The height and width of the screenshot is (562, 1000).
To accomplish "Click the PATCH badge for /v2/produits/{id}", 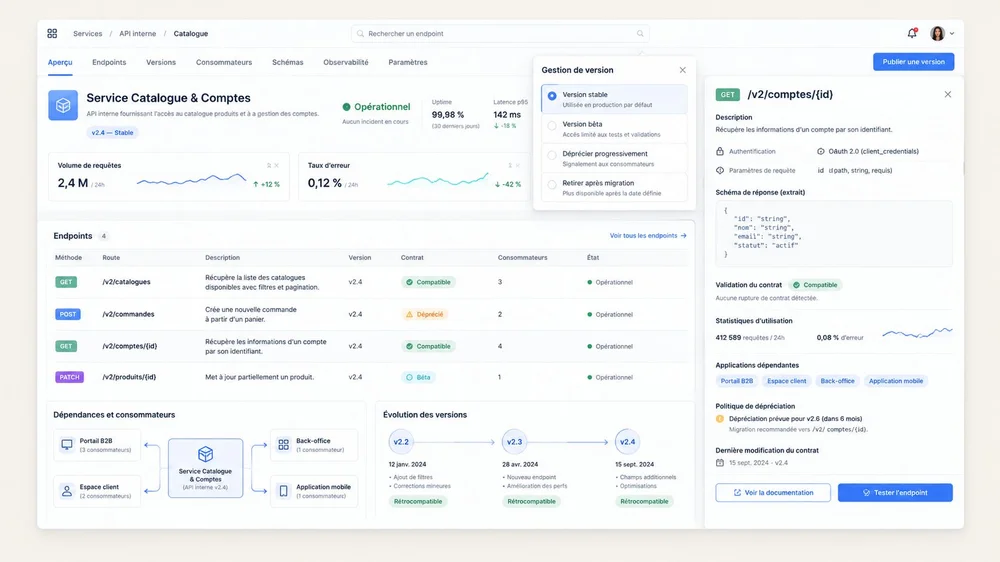I will point(70,377).
